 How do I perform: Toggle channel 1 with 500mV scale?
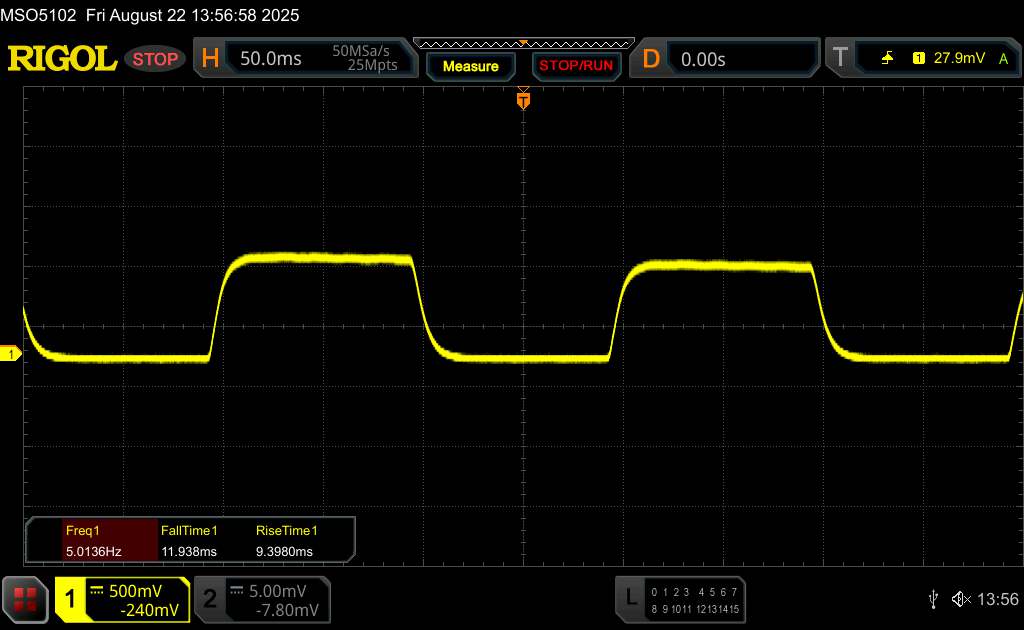tap(122, 598)
